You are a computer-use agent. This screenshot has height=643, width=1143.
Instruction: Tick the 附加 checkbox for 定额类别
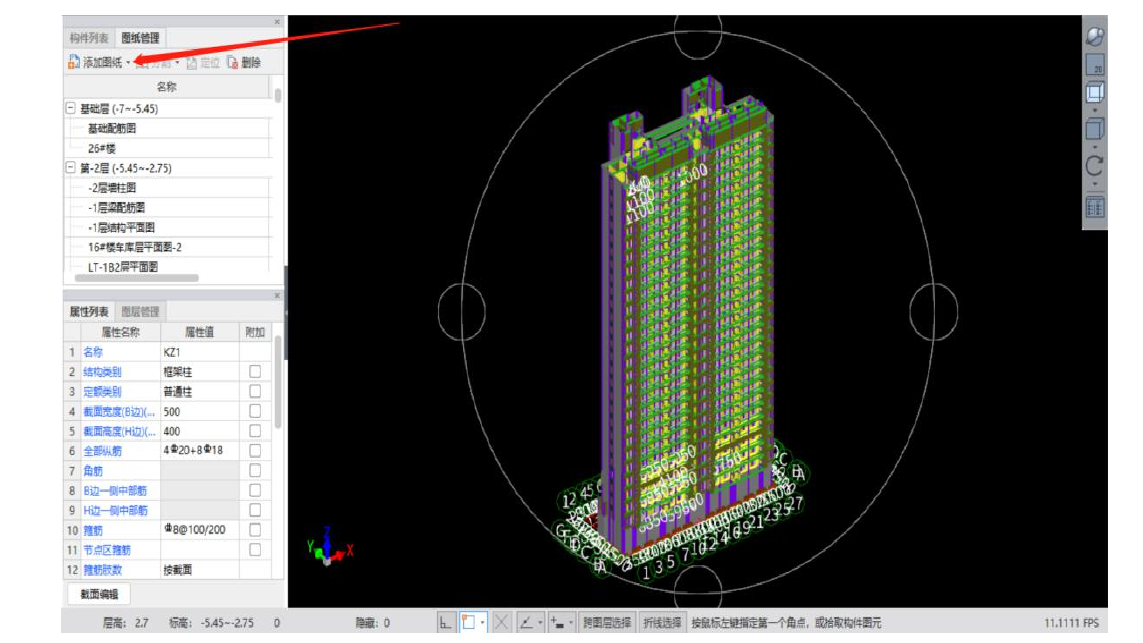tap(255, 391)
